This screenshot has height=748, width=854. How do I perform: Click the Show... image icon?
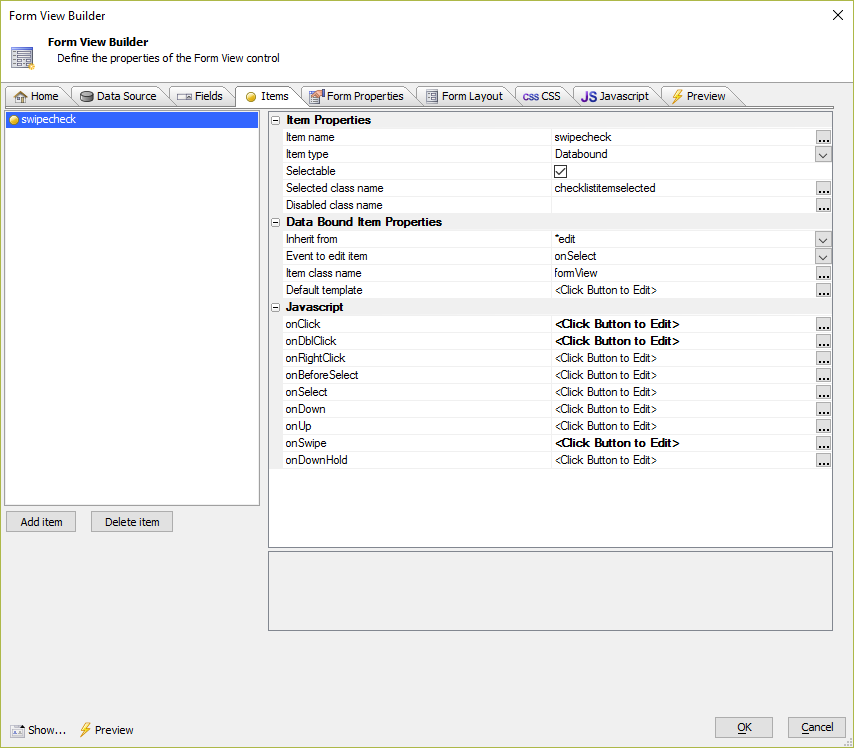pos(17,731)
